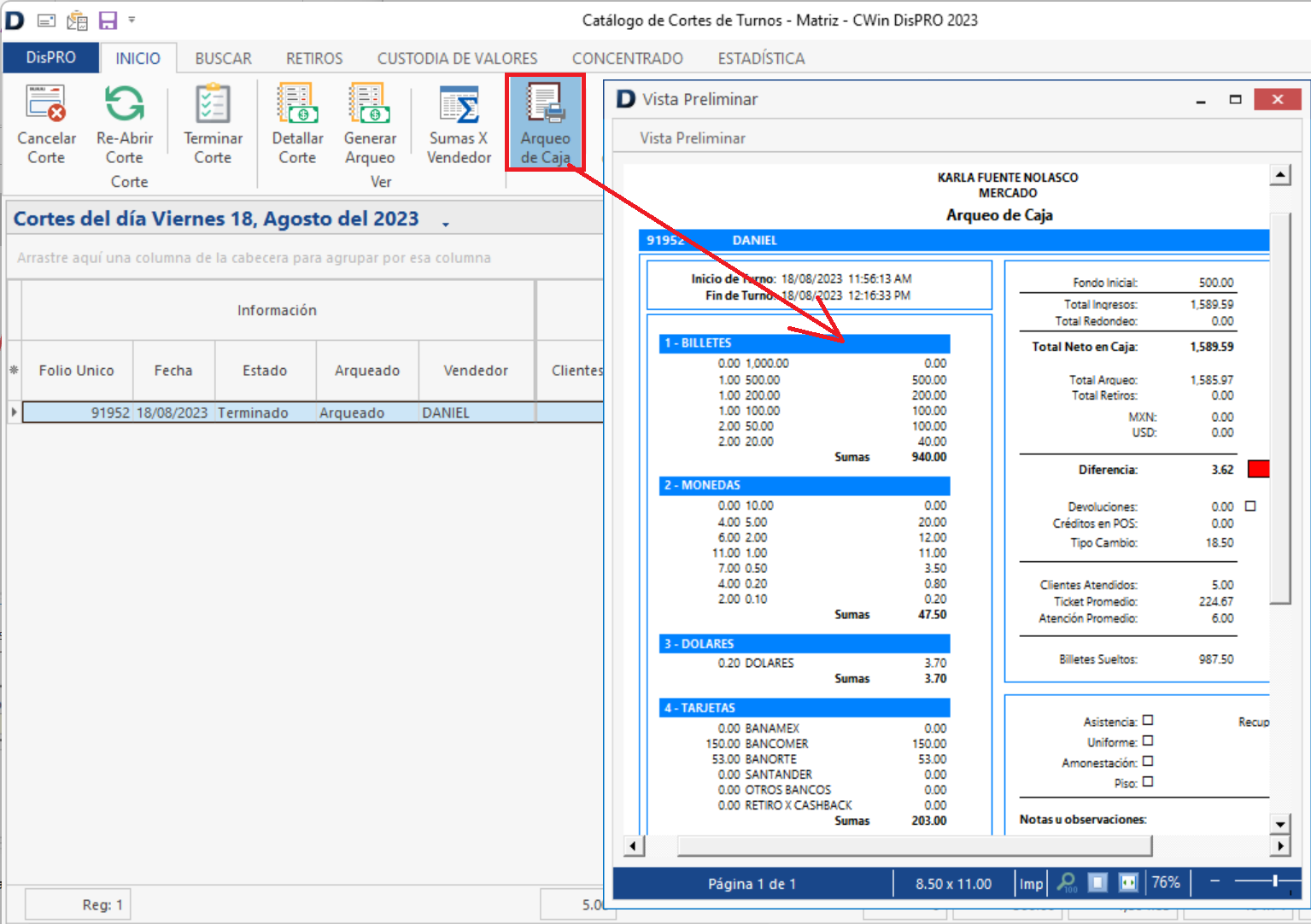Open the CUSTODIA DE VALORES tab
This screenshot has width=1311, height=924.
click(x=457, y=58)
